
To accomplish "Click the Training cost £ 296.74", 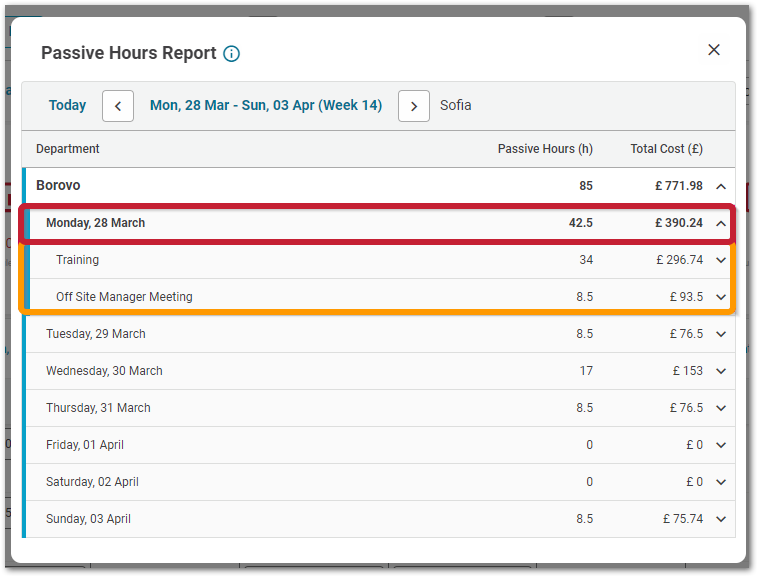I will click(x=679, y=260).
